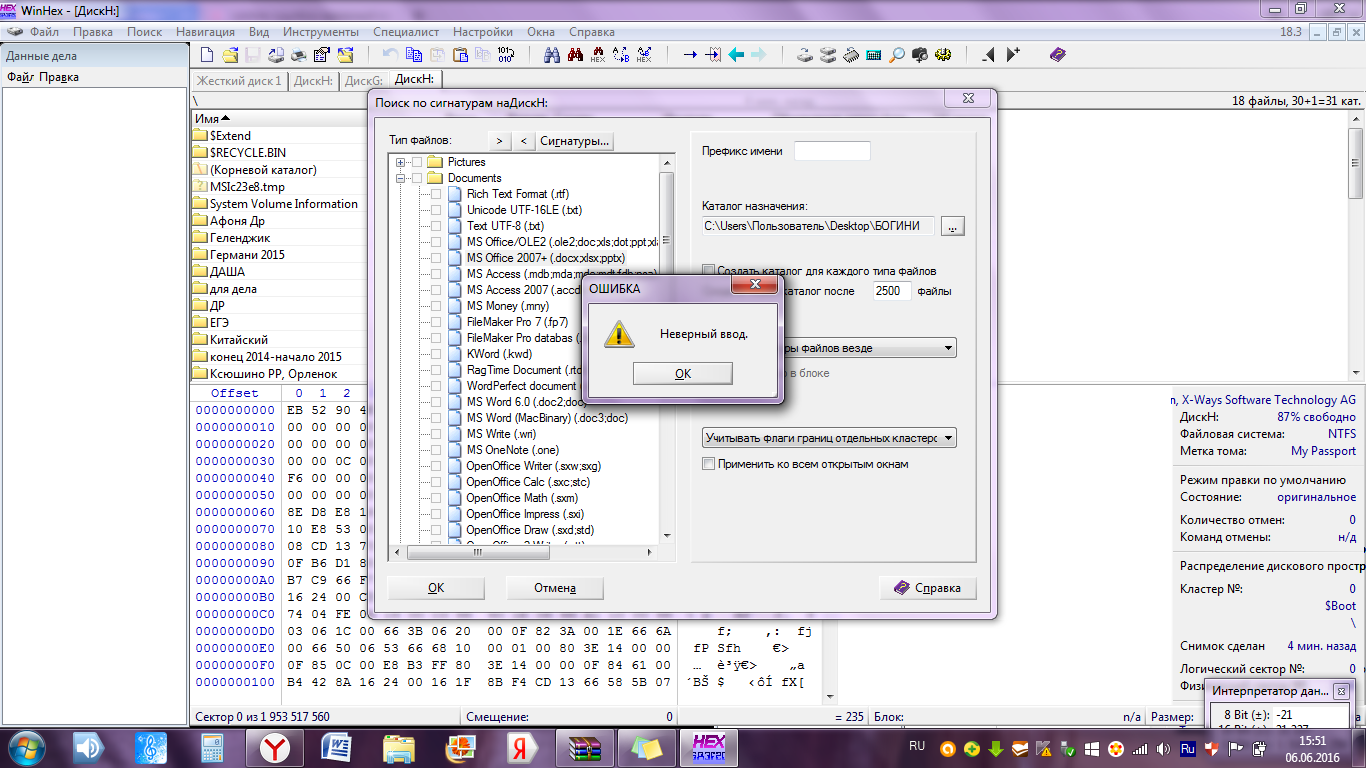This screenshot has width=1366, height=768.
Task: Switch to the Жесткий диск 1 tab
Action: (239, 81)
